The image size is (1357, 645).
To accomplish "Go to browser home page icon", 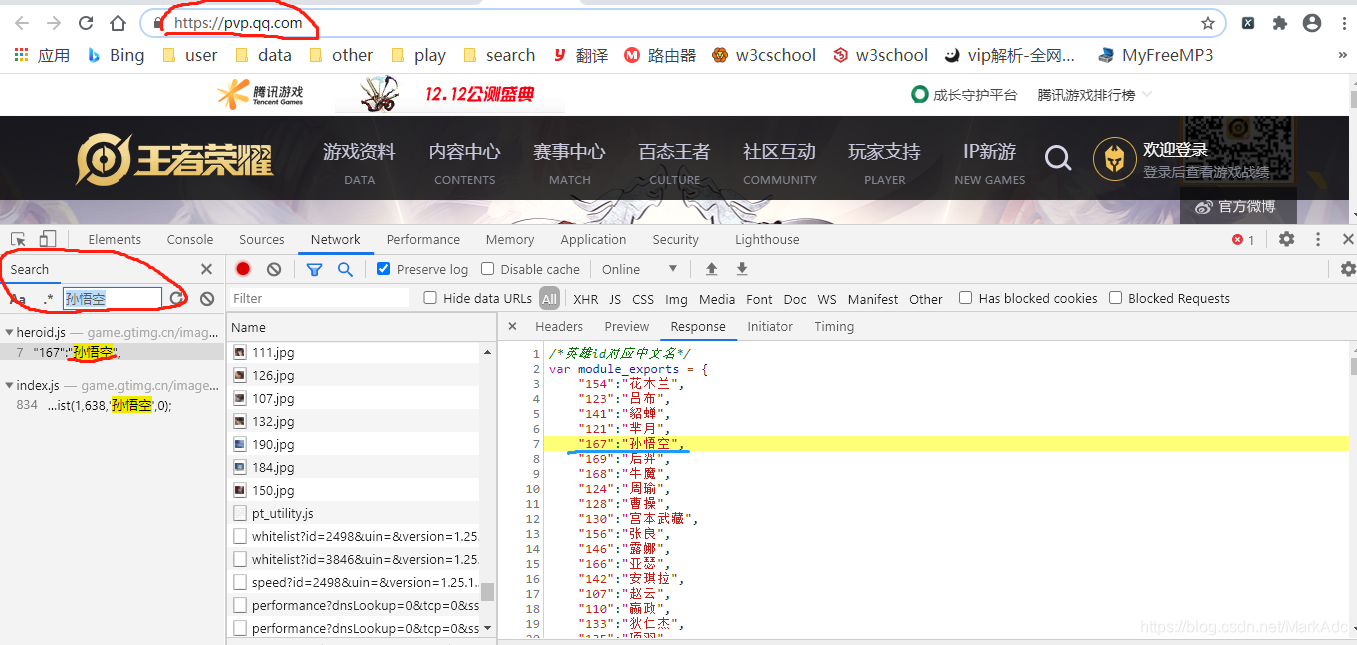I will coord(118,23).
